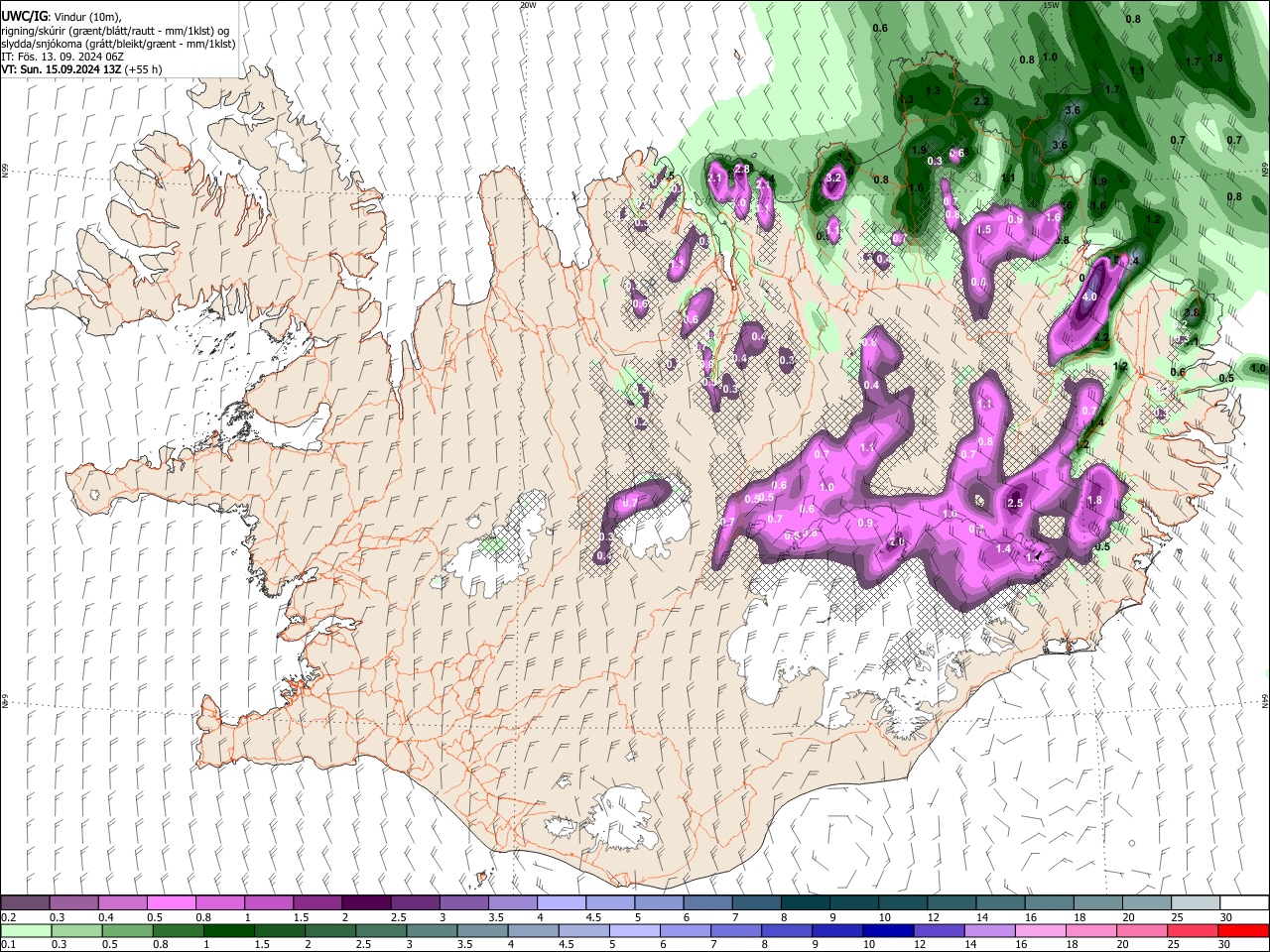Click upper legend swatch between 14 and 16
Screen dimensions: 1270x952
click(1000, 902)
